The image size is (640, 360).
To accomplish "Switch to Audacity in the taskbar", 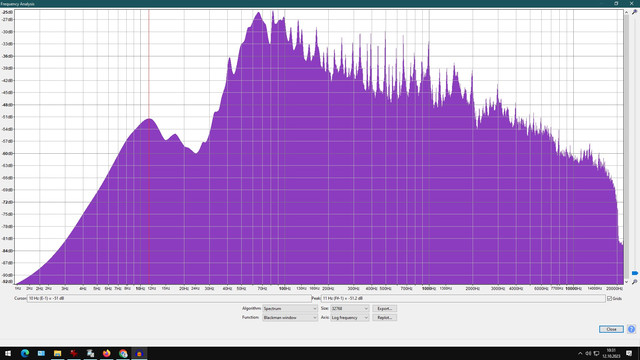I will (139, 353).
